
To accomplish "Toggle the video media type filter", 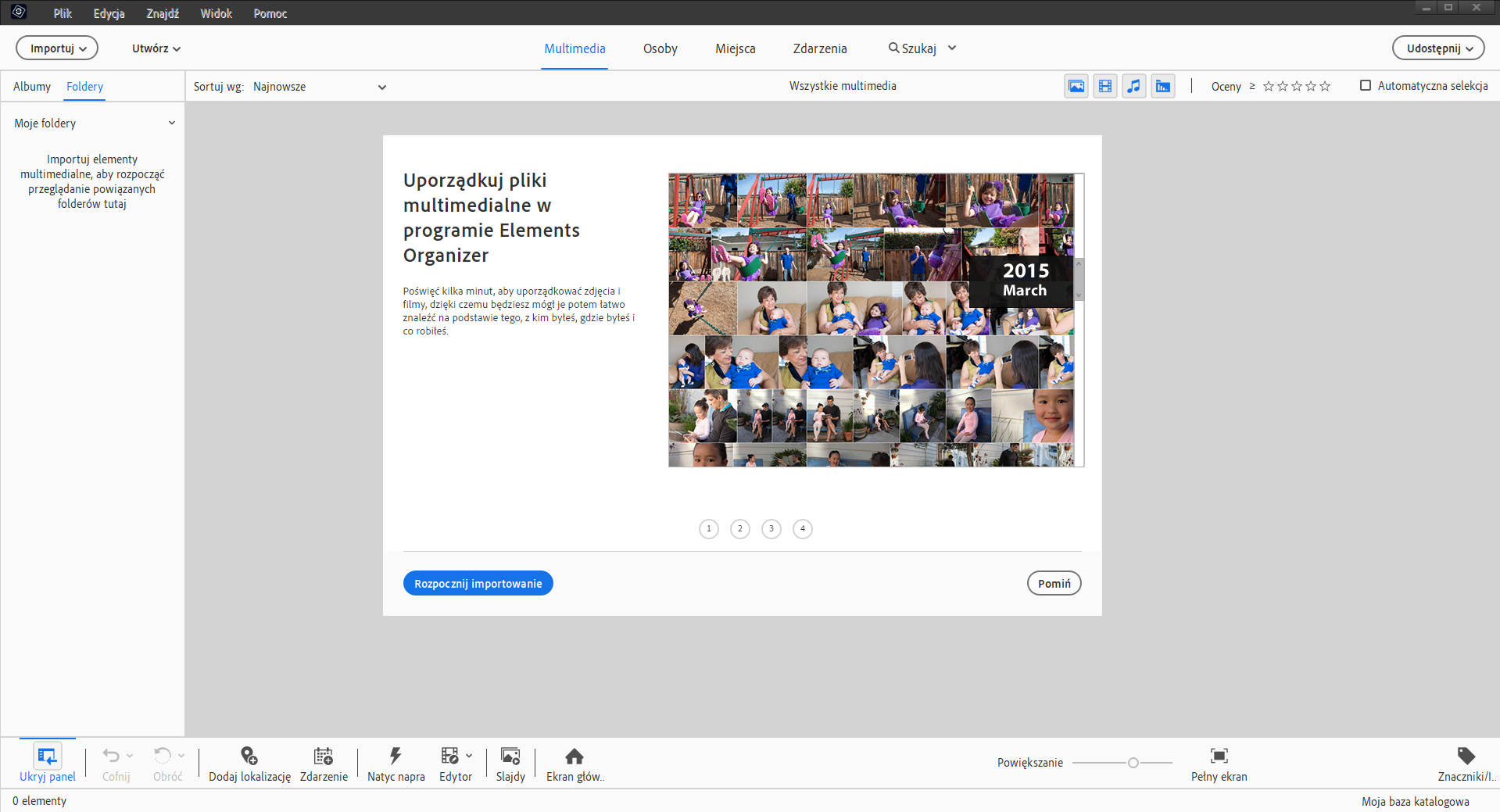I will pyautogui.click(x=1105, y=86).
